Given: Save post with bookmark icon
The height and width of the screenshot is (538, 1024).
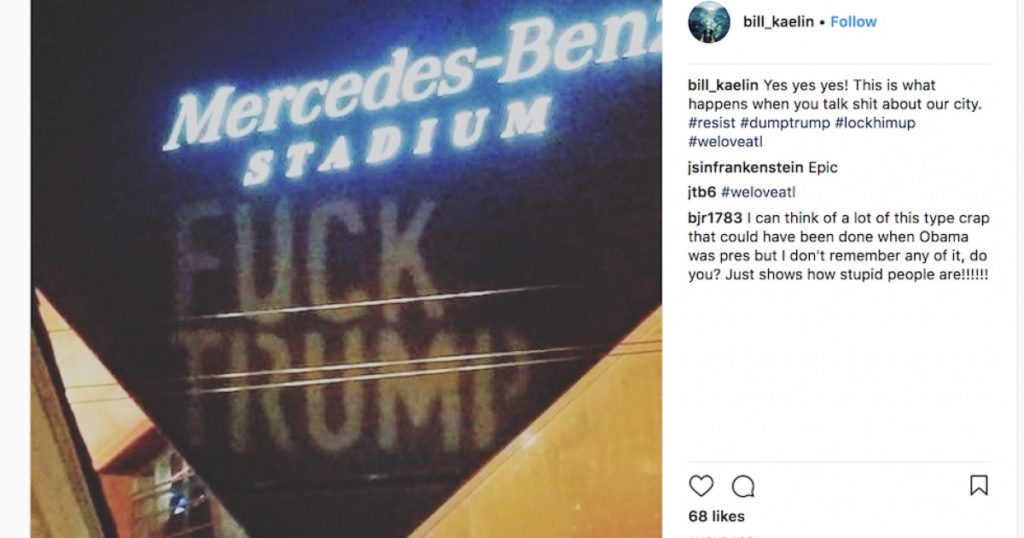Looking at the screenshot, I should tap(978, 485).
